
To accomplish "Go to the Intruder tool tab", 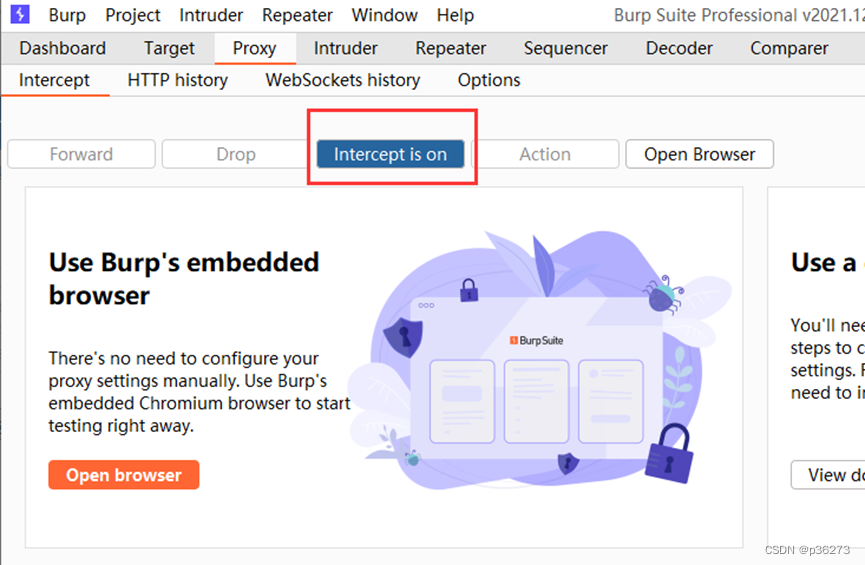I will point(345,49).
